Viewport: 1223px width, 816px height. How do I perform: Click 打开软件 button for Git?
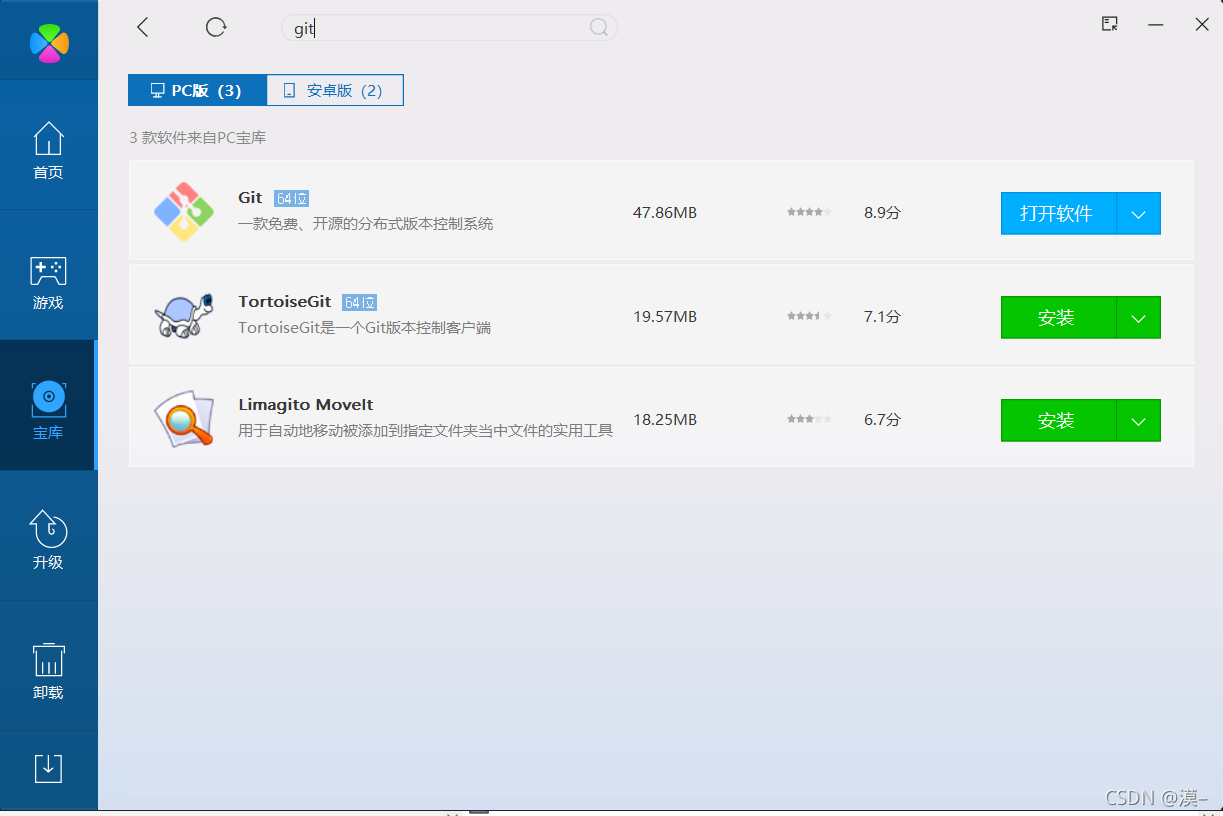click(x=1058, y=213)
